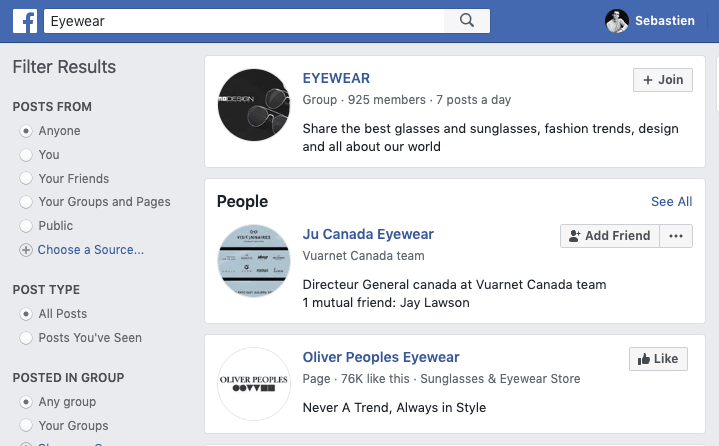This screenshot has width=719, height=446.
Task: Click '1 mutual friend: Jay Lawson' text
Action: 386,303
